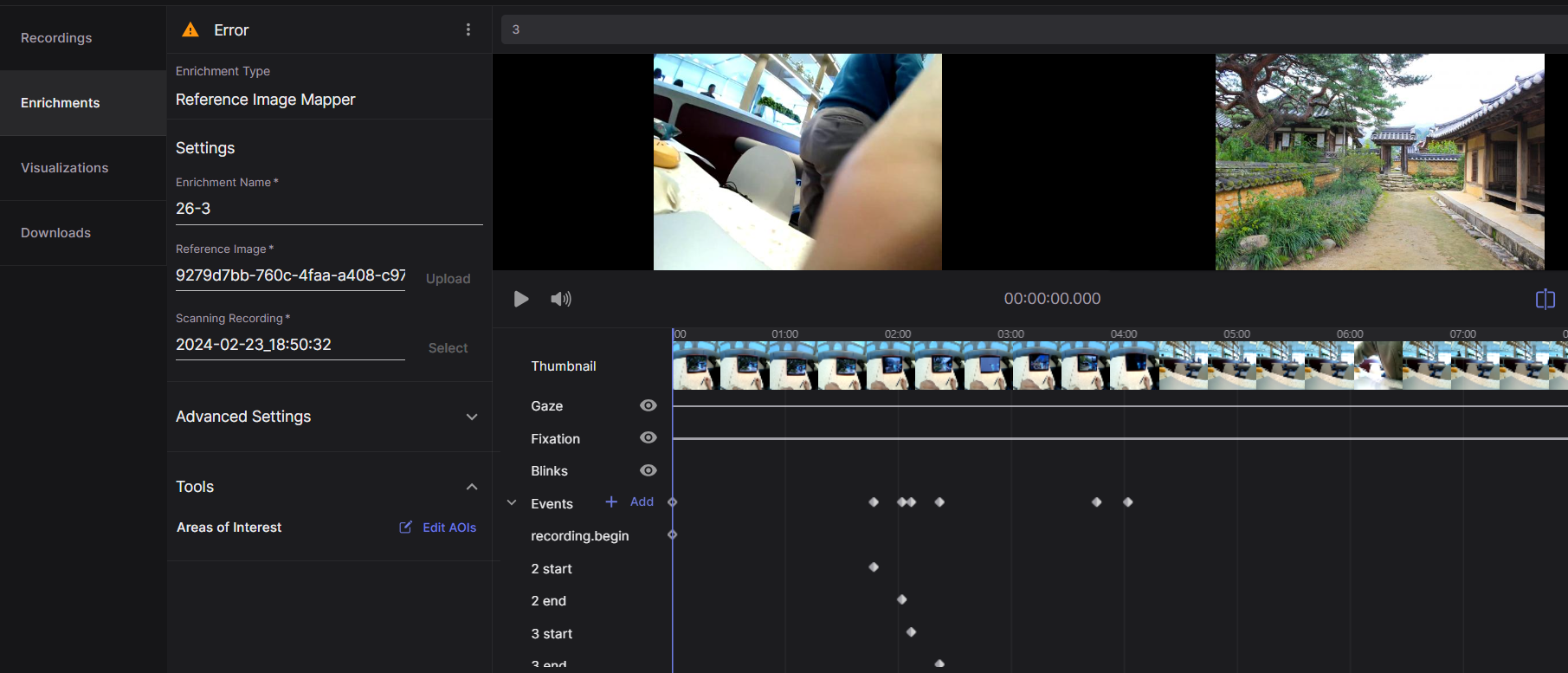Click the Gaze track label

(x=547, y=406)
